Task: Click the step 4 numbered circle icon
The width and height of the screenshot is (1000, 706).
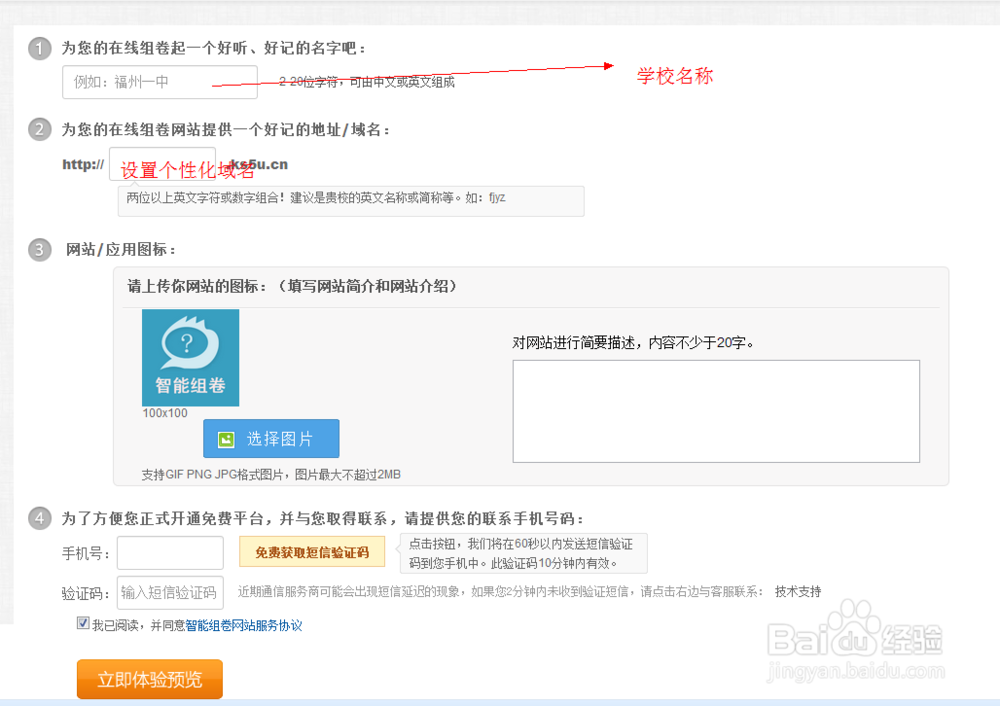Action: coord(38,517)
